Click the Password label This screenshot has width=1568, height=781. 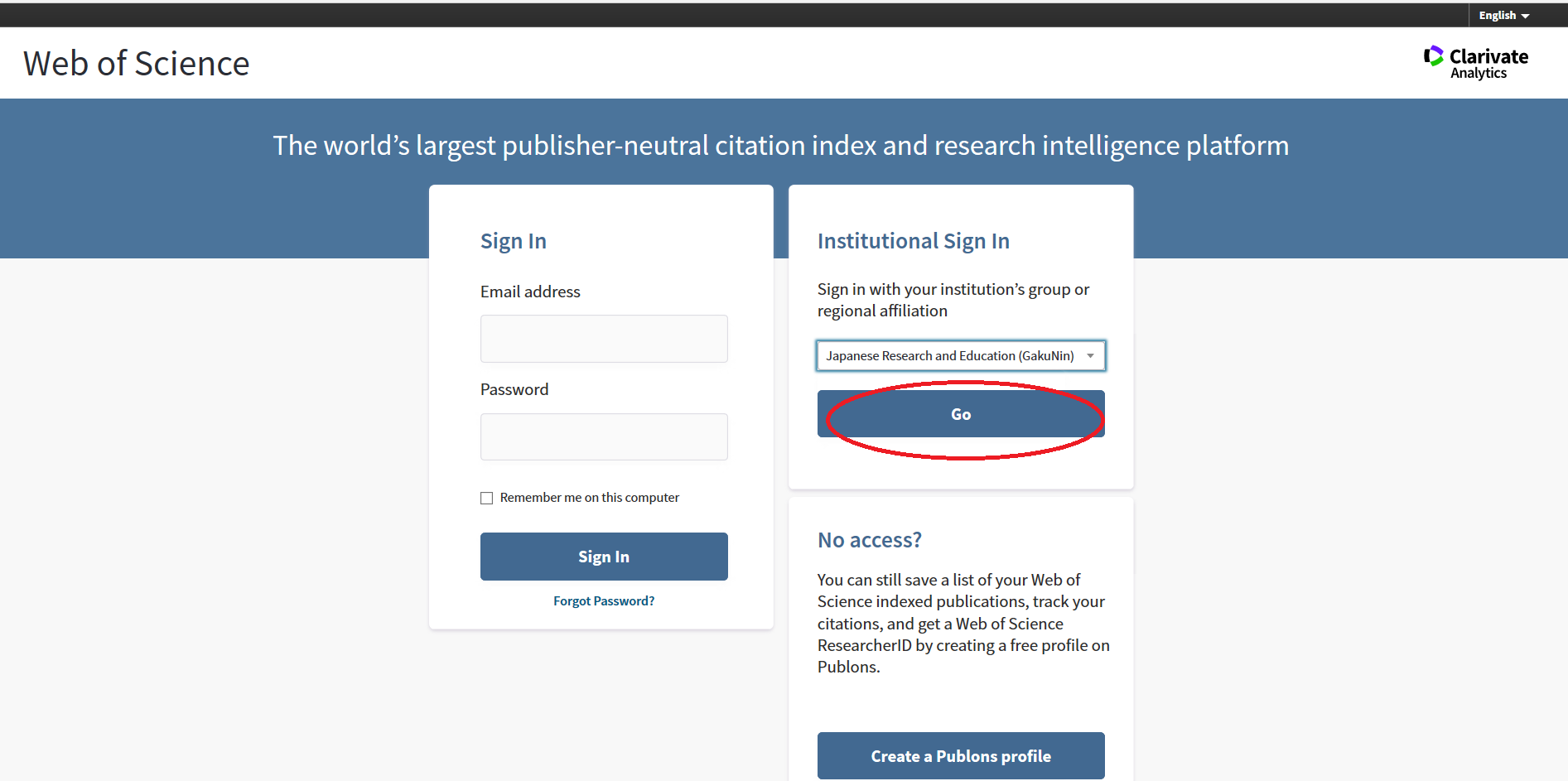tap(514, 389)
